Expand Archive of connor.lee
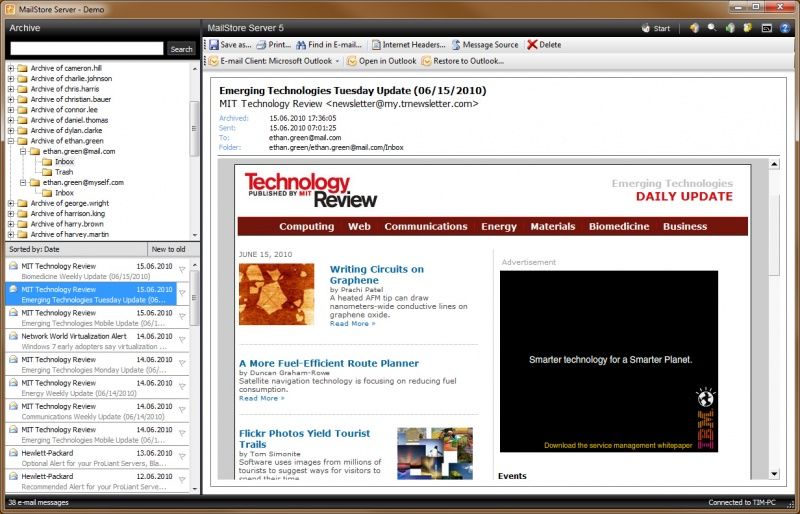The height and width of the screenshot is (514, 800). pyautogui.click(x=11, y=110)
